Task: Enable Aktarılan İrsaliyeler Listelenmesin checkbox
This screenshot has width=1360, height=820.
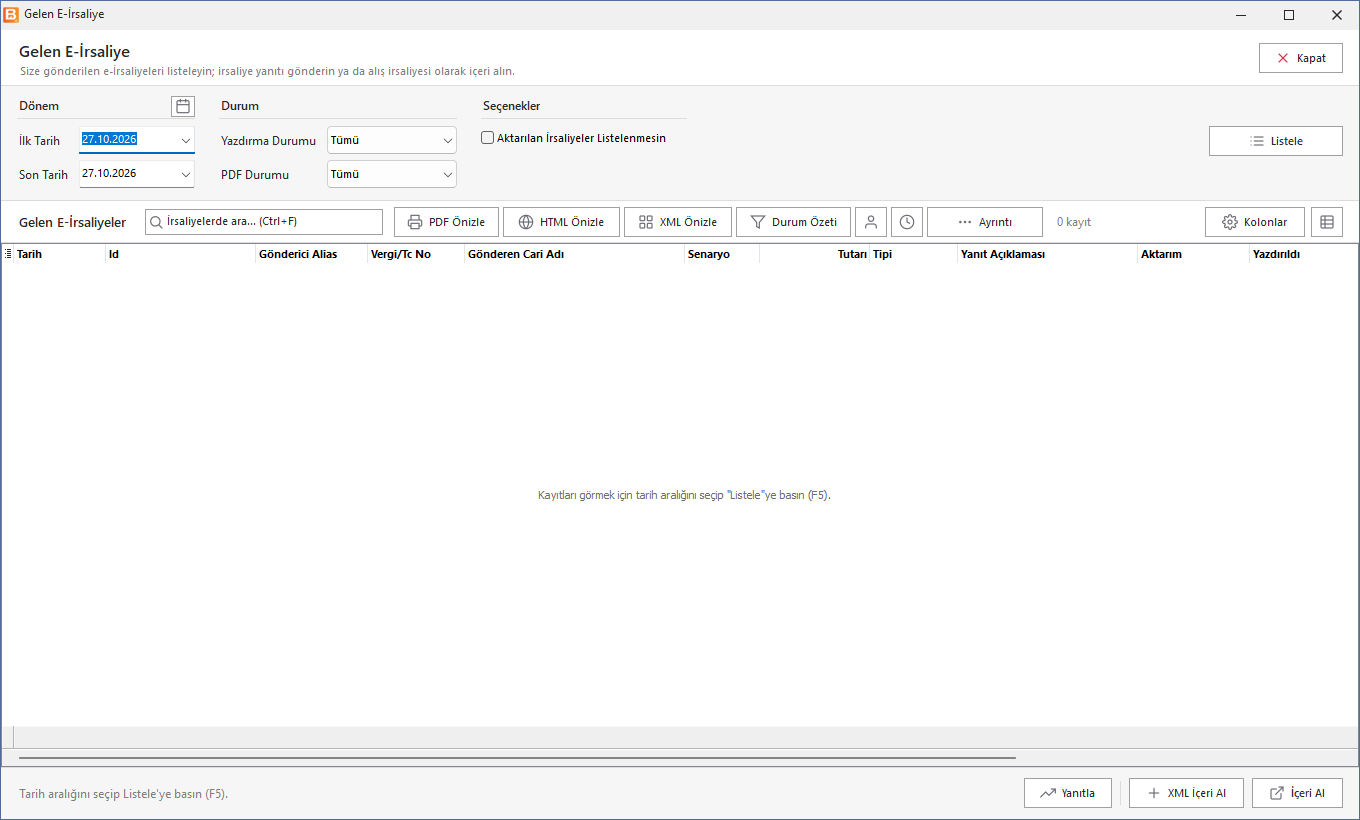Action: click(488, 138)
